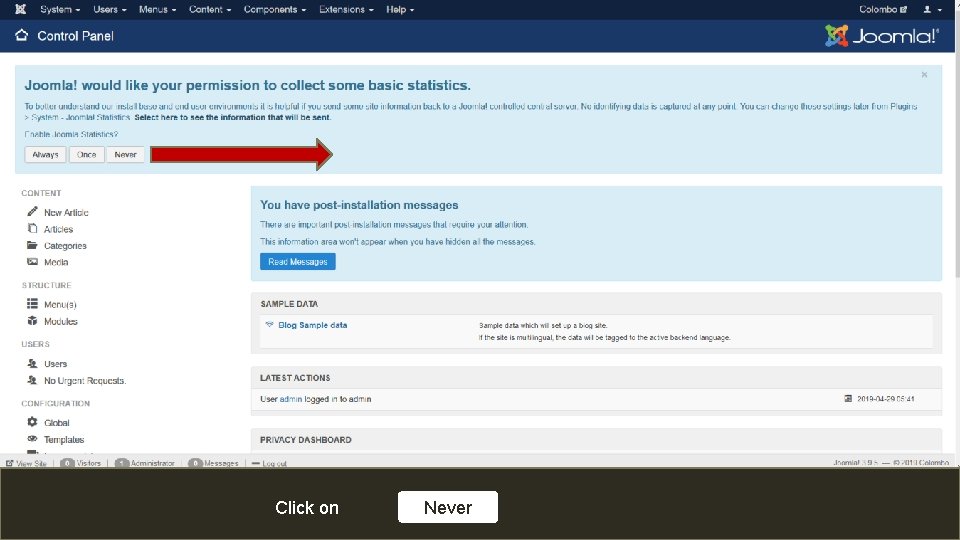Open the Colombo site link
The width and height of the screenshot is (960, 540).
pyautogui.click(x=882, y=9)
